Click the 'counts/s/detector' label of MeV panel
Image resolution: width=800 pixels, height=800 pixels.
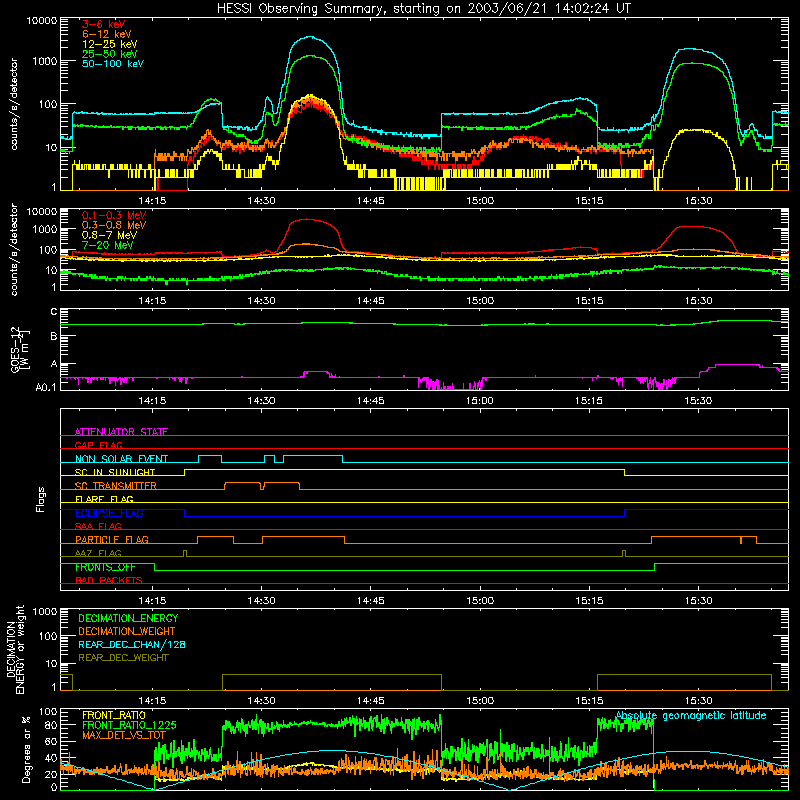click(x=14, y=249)
